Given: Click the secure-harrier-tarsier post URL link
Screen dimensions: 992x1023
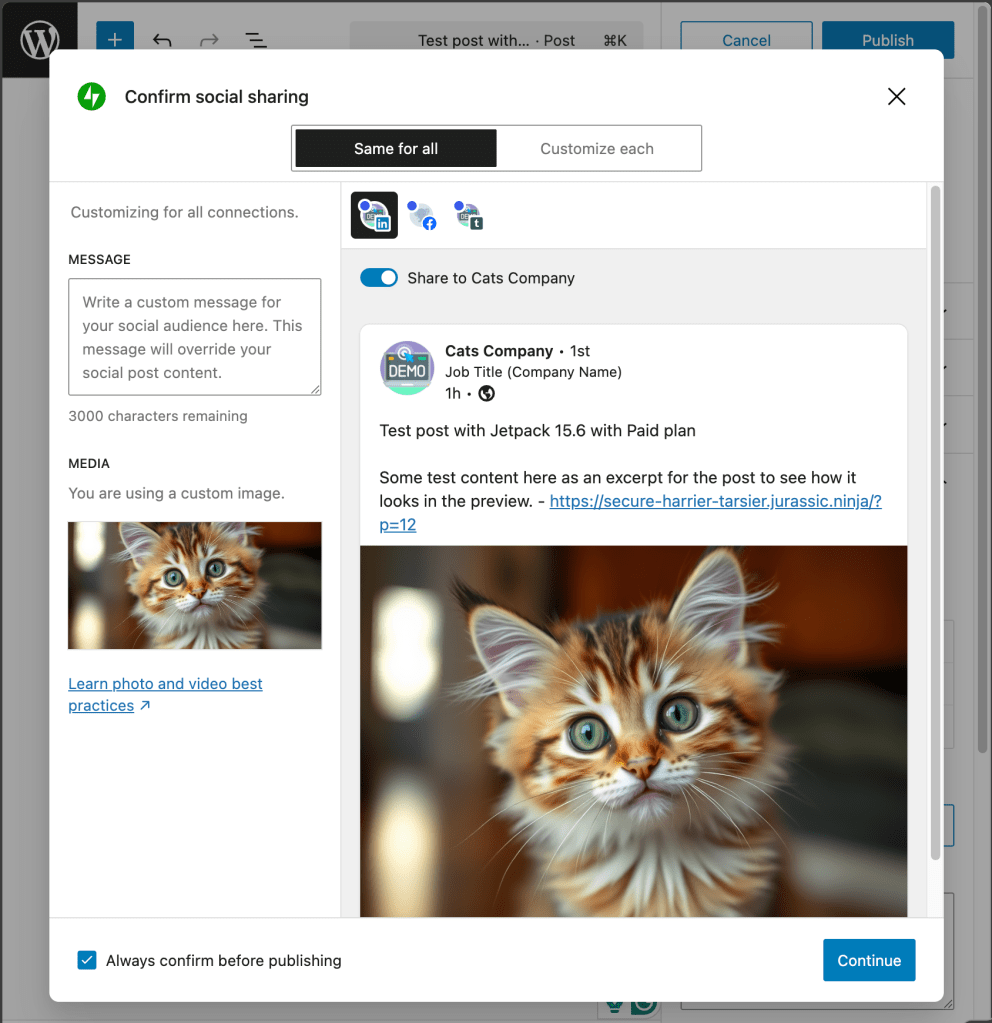Looking at the screenshot, I should point(715,501).
